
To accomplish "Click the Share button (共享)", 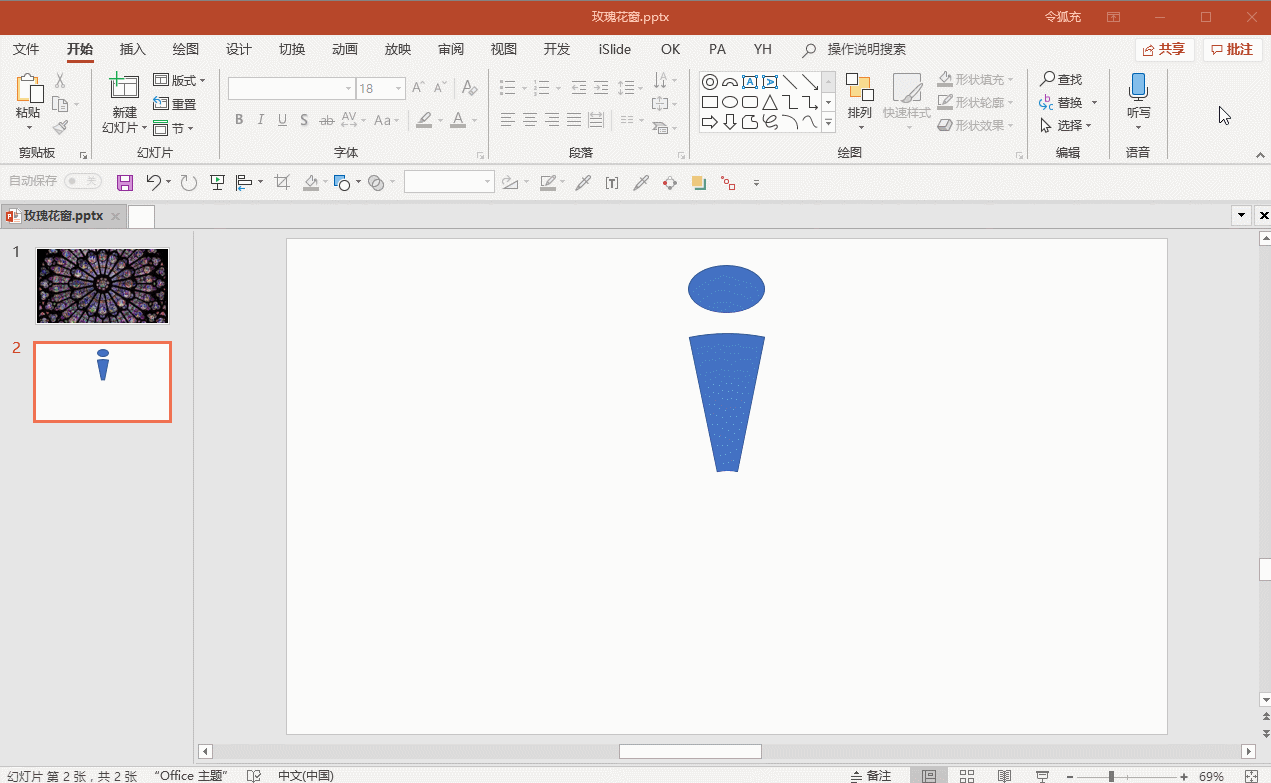I will [1165, 49].
